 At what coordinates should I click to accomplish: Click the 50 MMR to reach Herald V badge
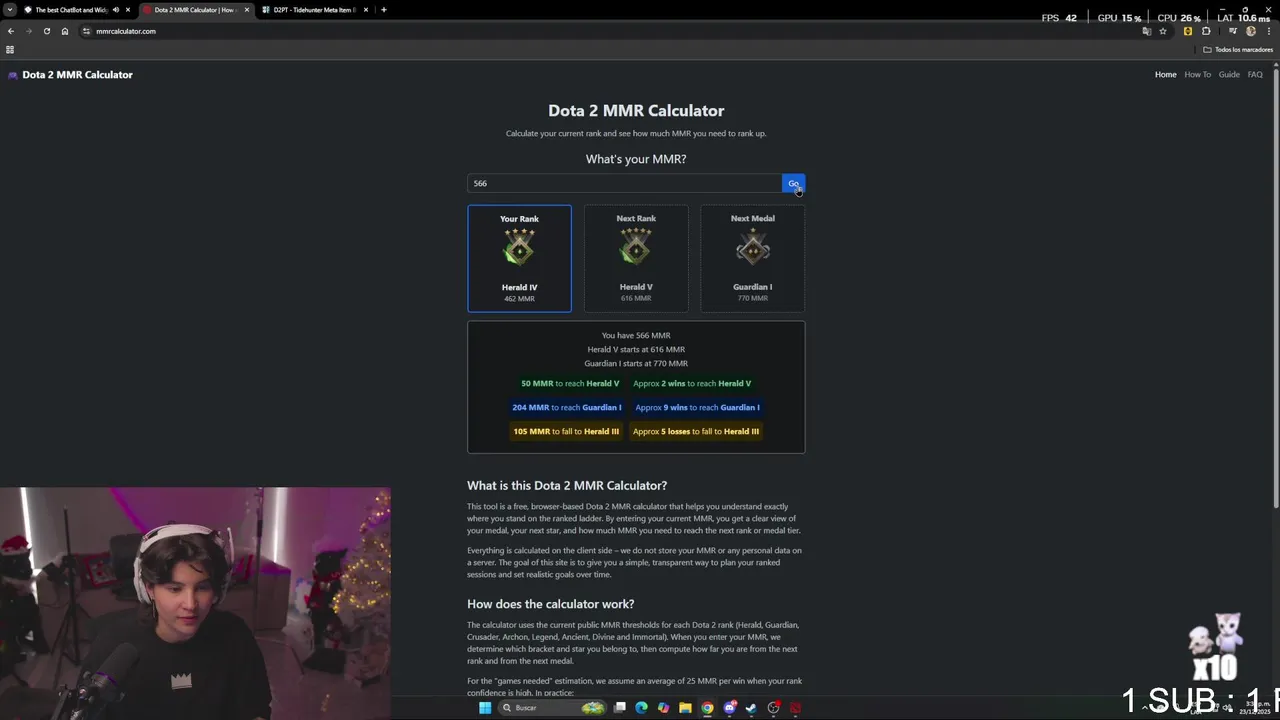point(570,383)
